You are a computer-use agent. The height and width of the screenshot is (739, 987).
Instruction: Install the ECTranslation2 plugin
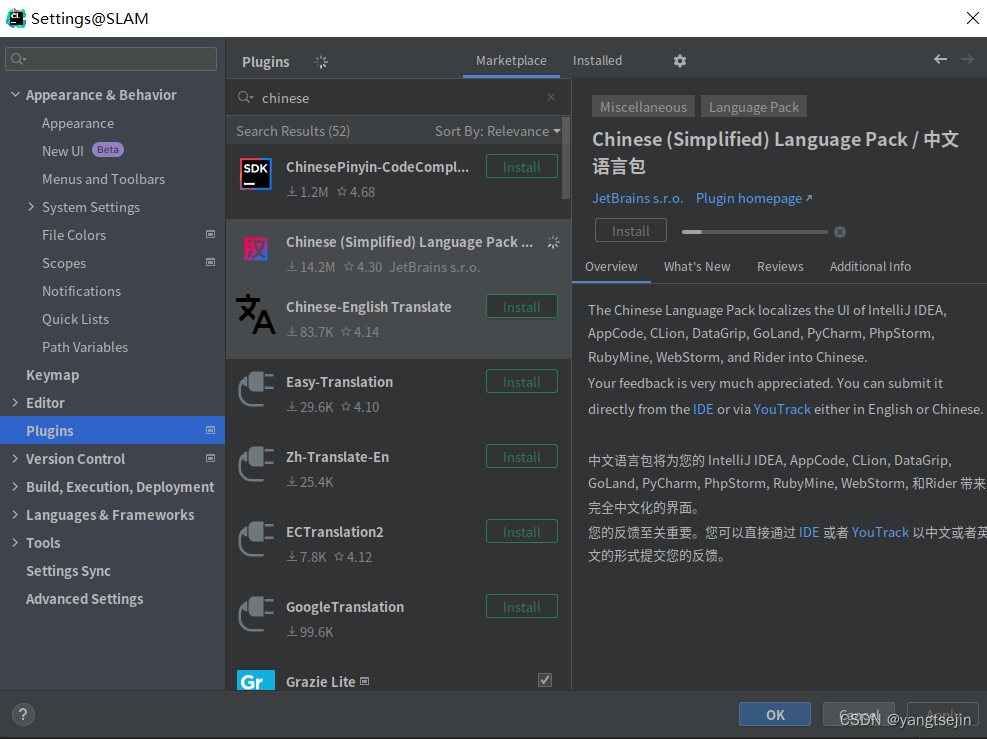click(522, 531)
